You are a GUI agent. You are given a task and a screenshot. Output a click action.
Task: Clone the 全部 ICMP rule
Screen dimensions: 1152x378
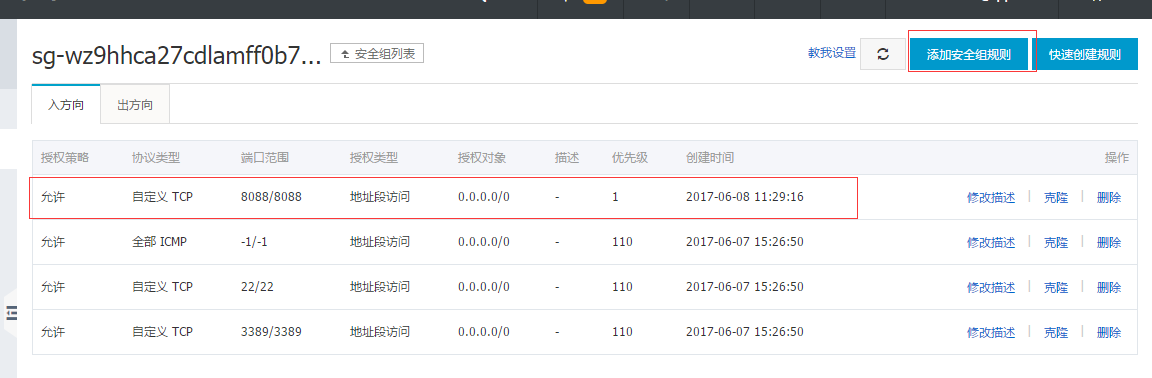[x=1056, y=242]
